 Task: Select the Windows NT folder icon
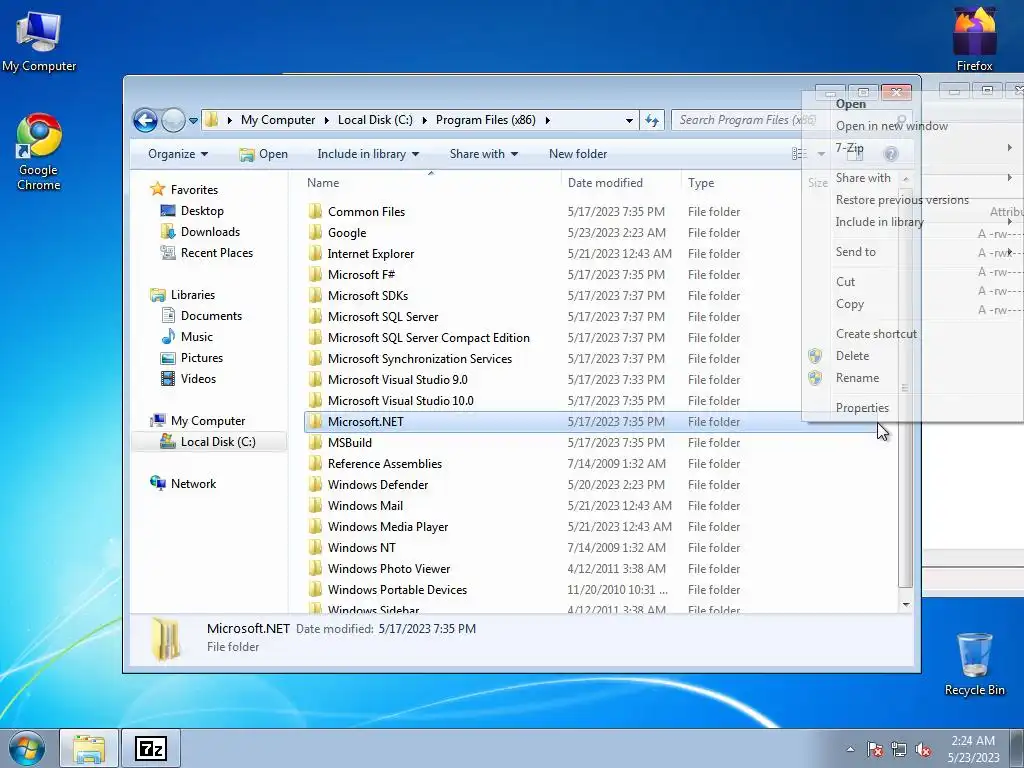point(315,548)
